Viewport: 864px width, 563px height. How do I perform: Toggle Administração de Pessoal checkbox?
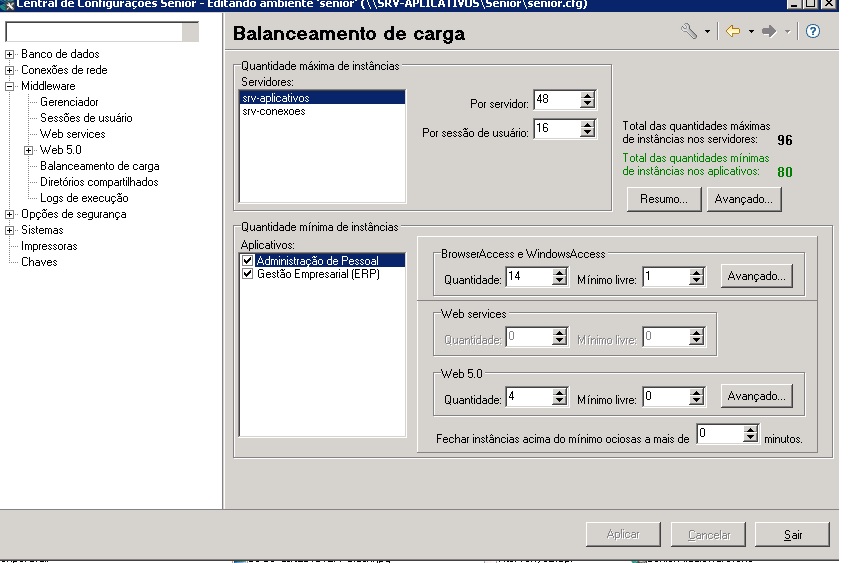click(x=247, y=260)
